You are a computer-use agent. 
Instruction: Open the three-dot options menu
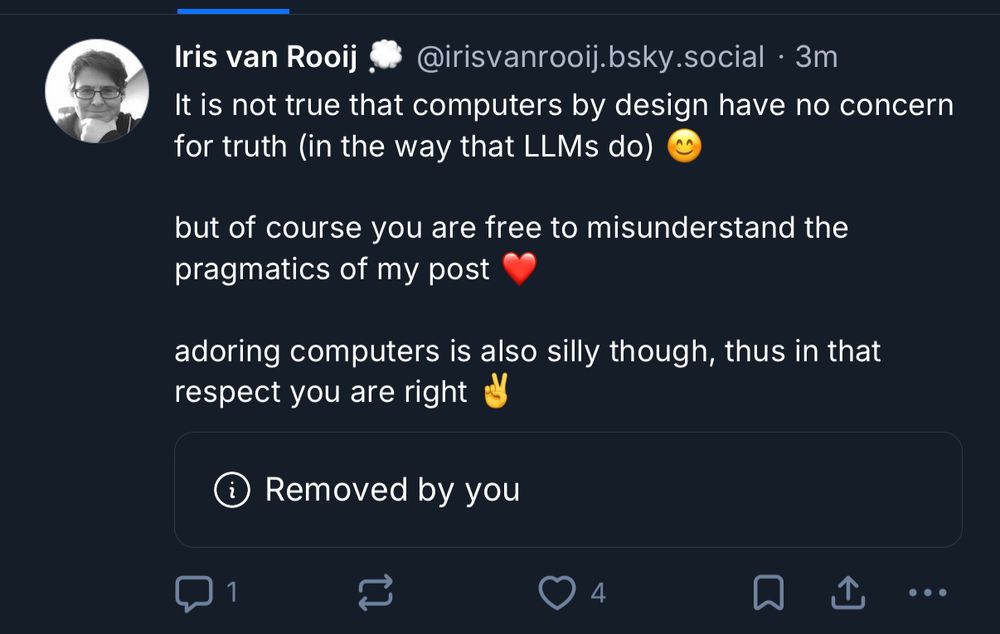tap(929, 592)
